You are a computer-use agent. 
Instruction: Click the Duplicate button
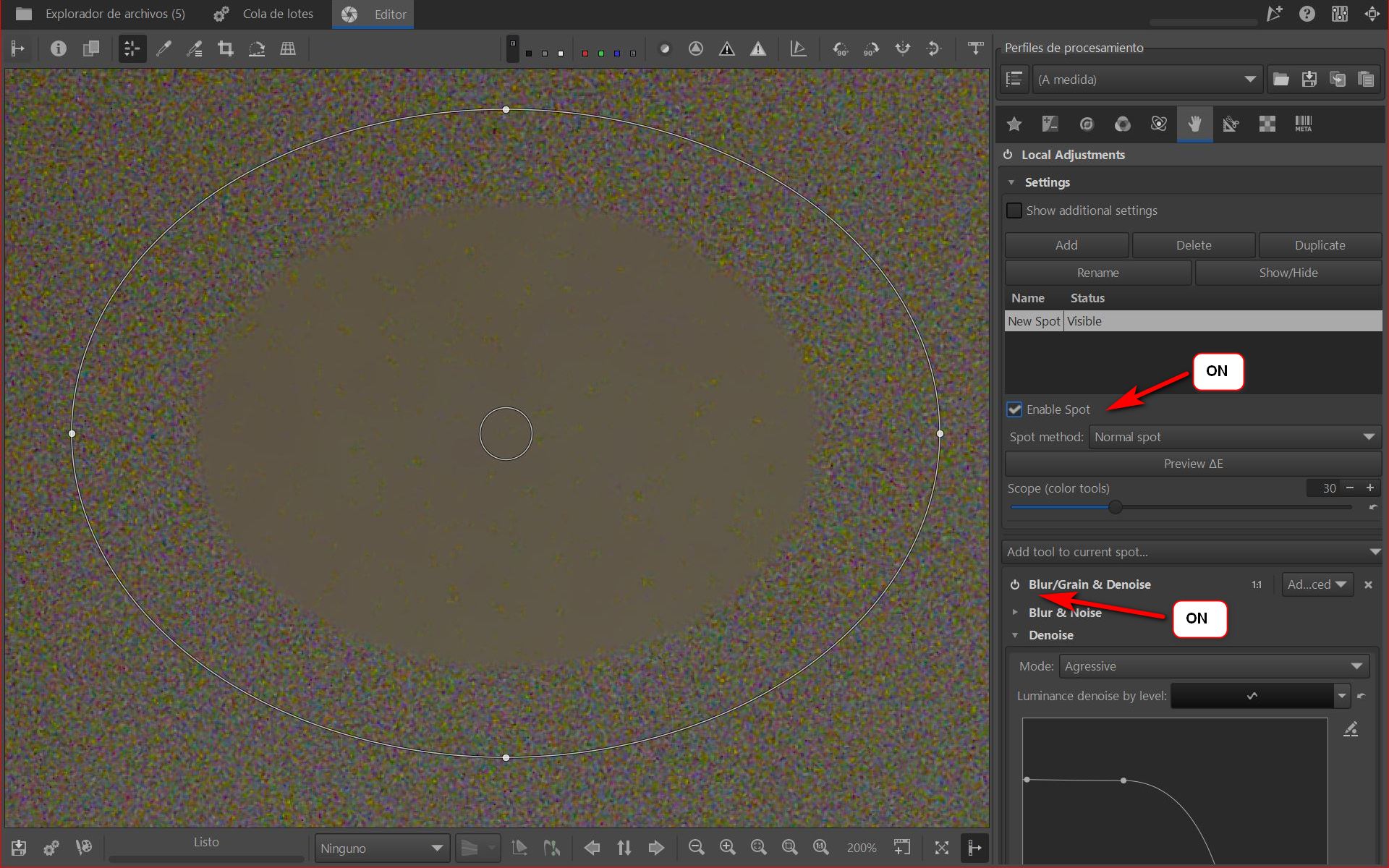pyautogui.click(x=1320, y=245)
